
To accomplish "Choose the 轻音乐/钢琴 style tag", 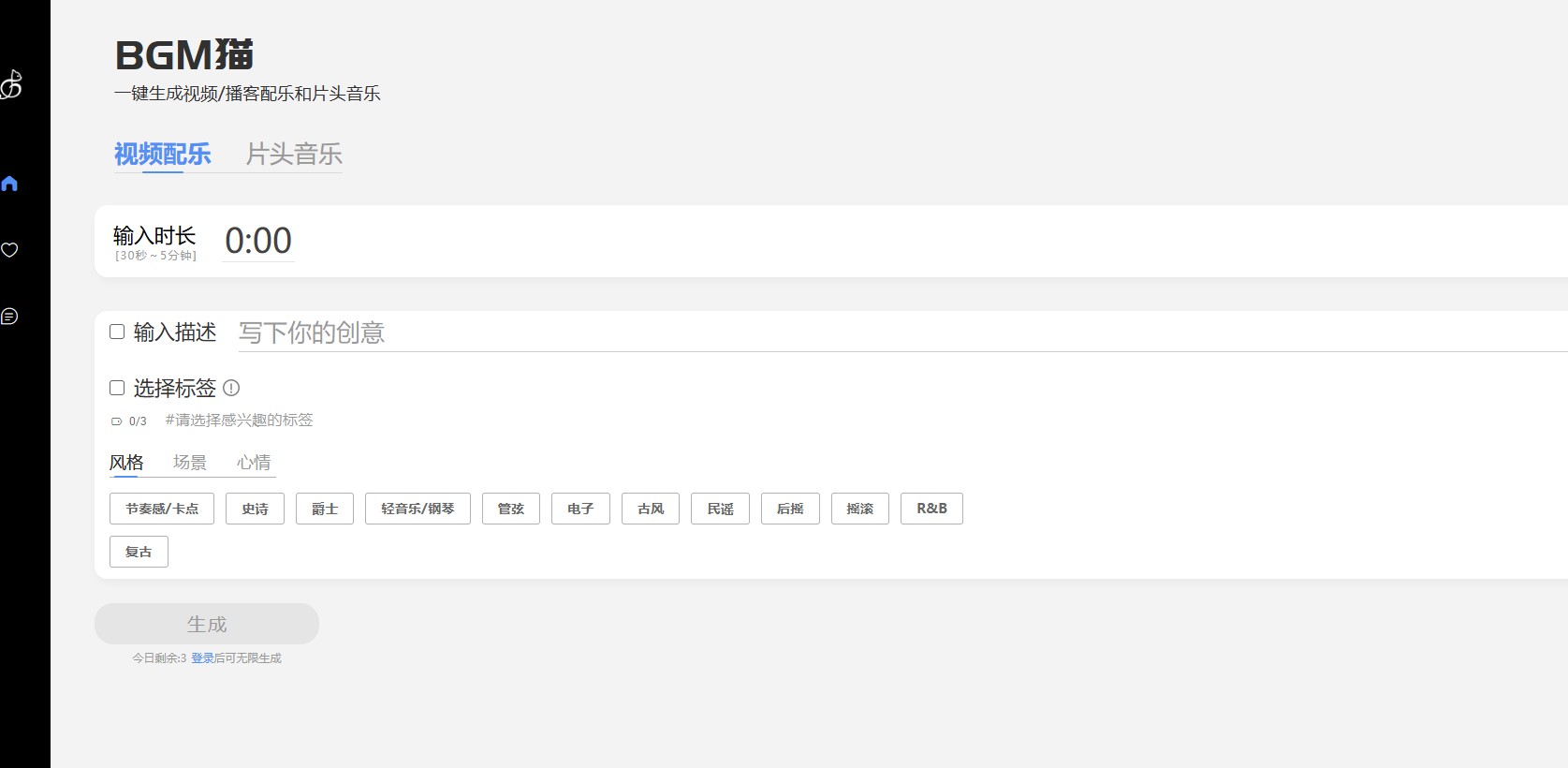I will 418,509.
